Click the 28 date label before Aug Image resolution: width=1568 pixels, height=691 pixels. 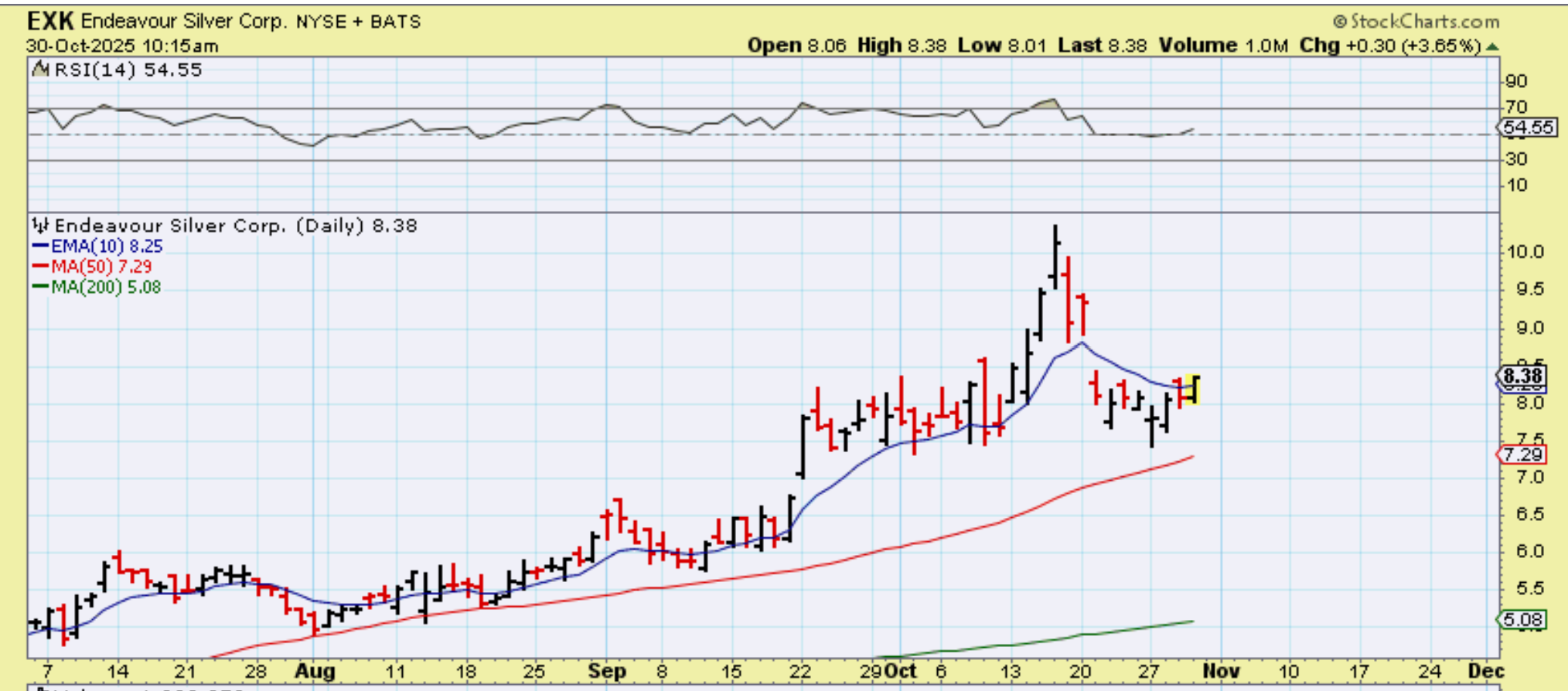255,672
